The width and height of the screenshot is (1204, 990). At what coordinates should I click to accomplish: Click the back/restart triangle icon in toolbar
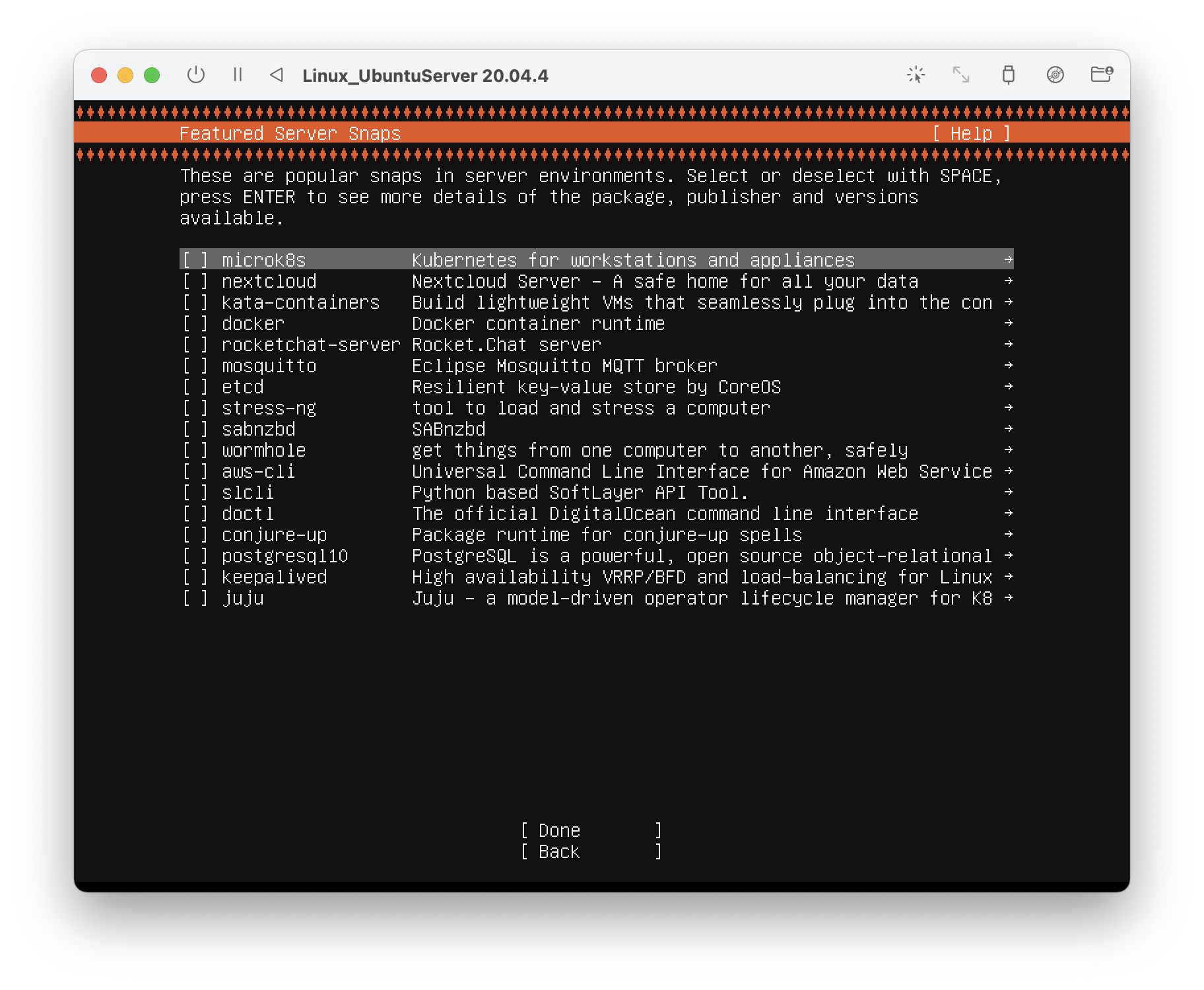coord(277,75)
